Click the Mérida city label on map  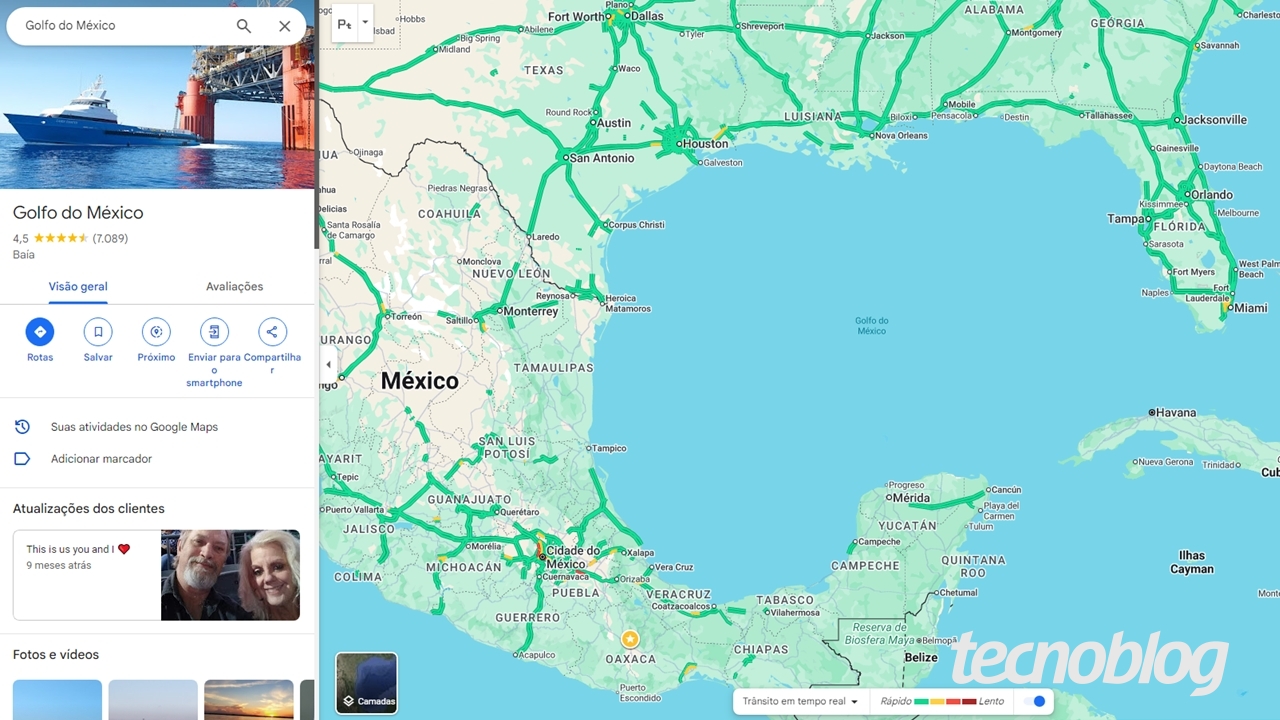(x=911, y=498)
